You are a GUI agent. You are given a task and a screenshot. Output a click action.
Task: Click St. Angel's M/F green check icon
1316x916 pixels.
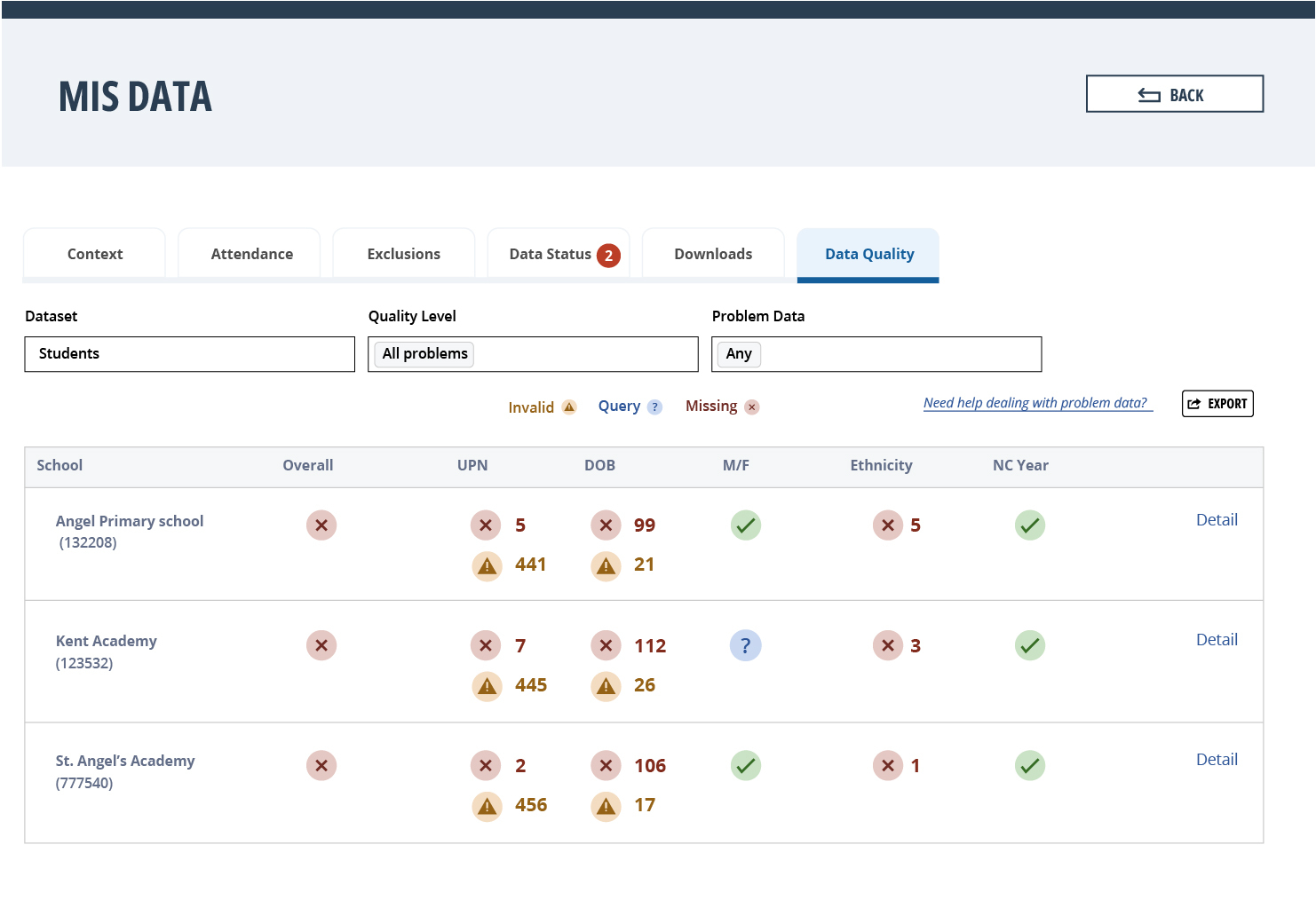[x=746, y=765]
